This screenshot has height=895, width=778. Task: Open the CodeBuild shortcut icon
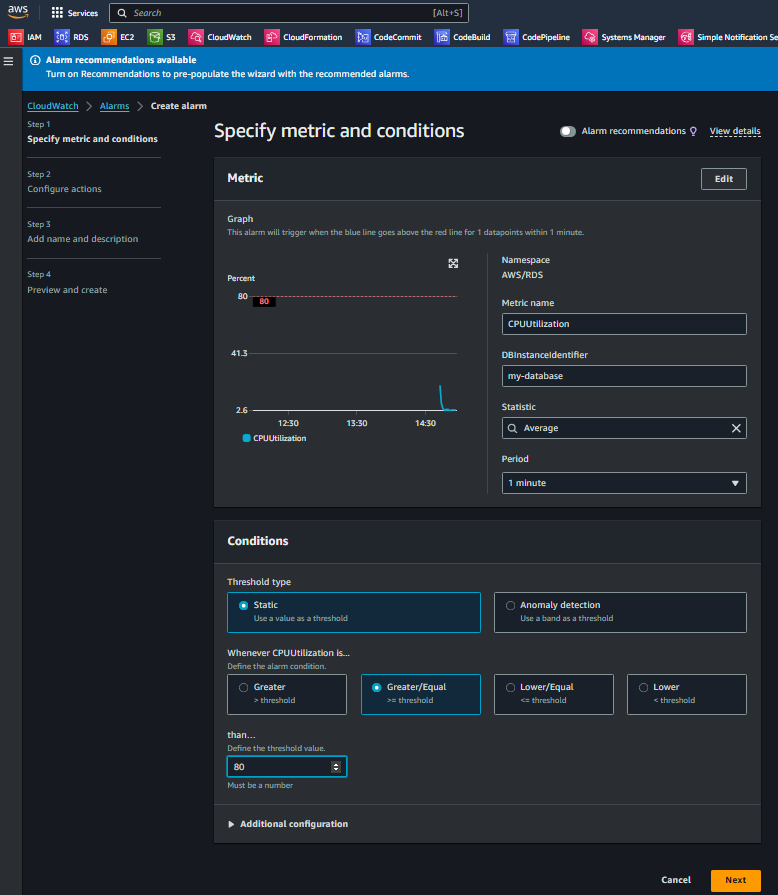pyautogui.click(x=442, y=37)
